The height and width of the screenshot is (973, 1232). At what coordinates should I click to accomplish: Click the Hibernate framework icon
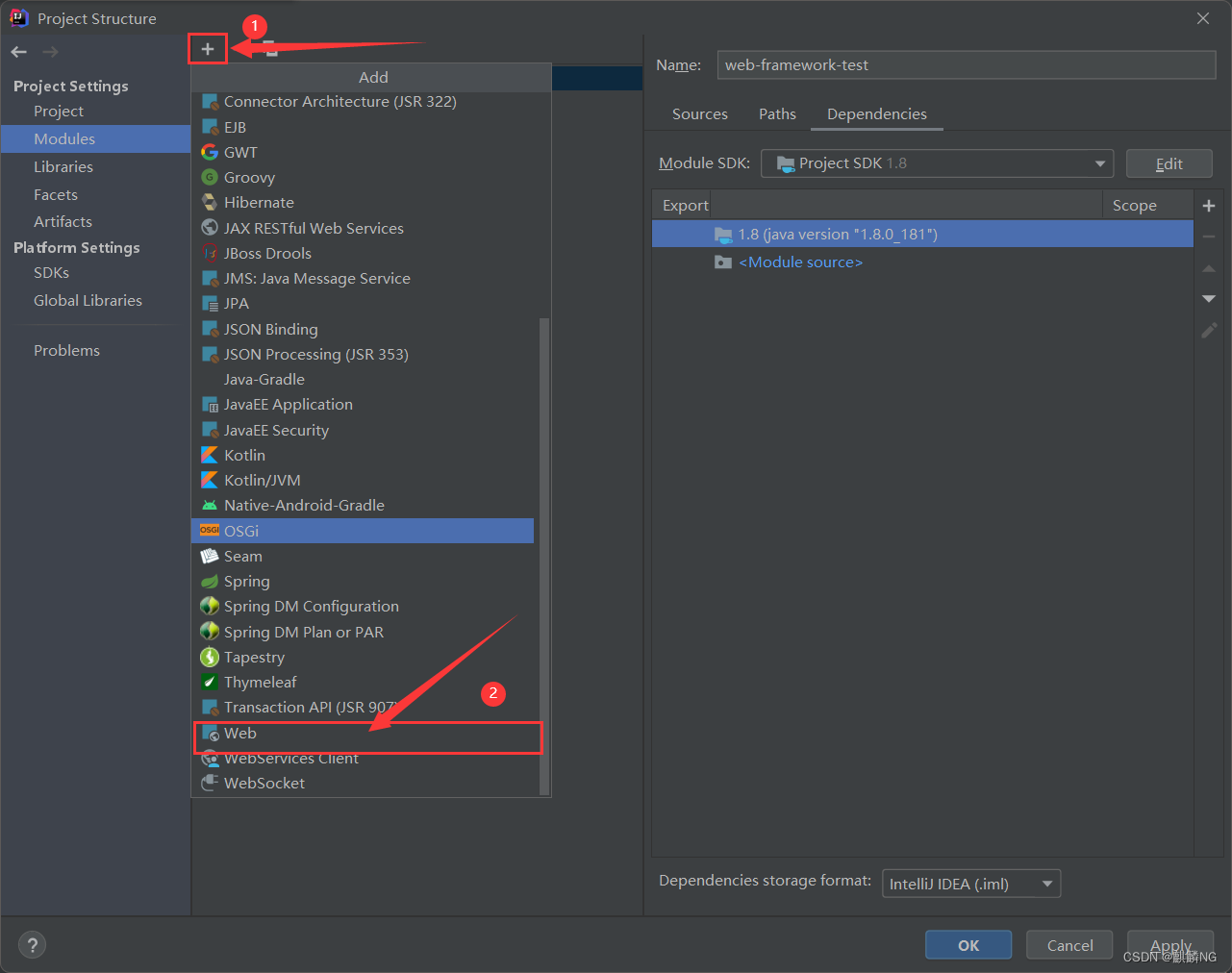click(210, 202)
